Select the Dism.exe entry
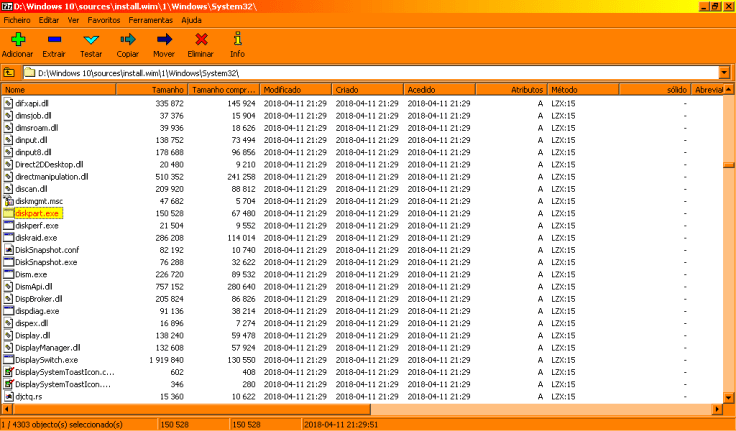736x431 pixels. 31,274
